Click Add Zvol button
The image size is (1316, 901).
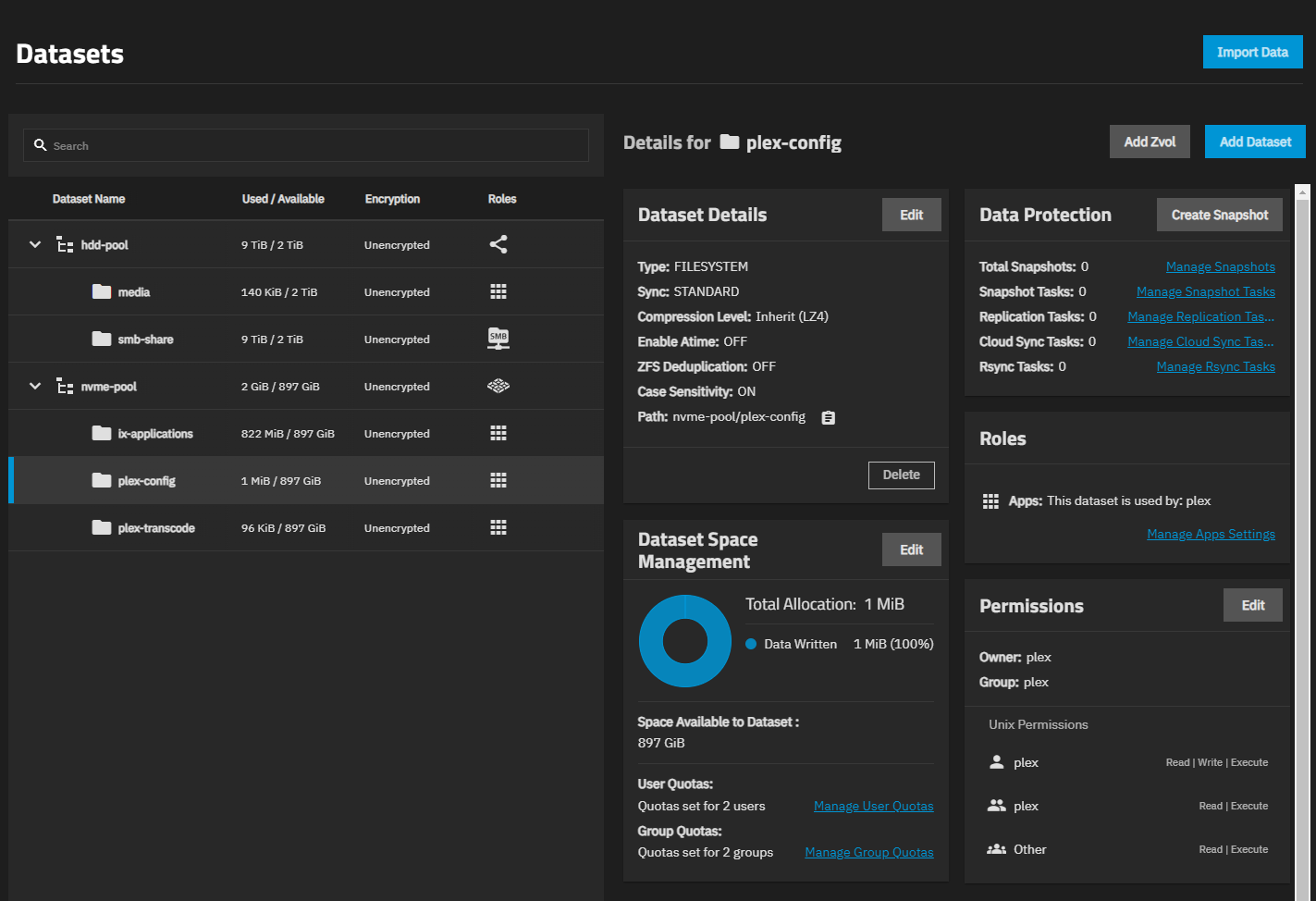[1150, 142]
